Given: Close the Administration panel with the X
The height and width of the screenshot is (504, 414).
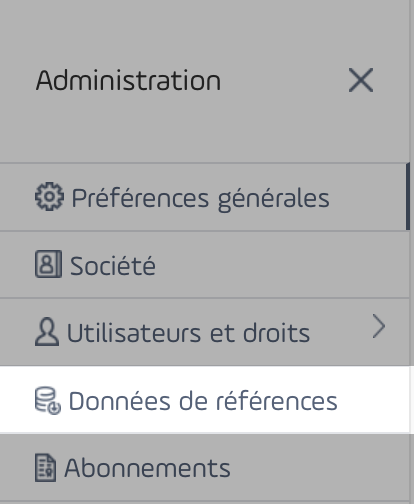Looking at the screenshot, I should 361,80.
